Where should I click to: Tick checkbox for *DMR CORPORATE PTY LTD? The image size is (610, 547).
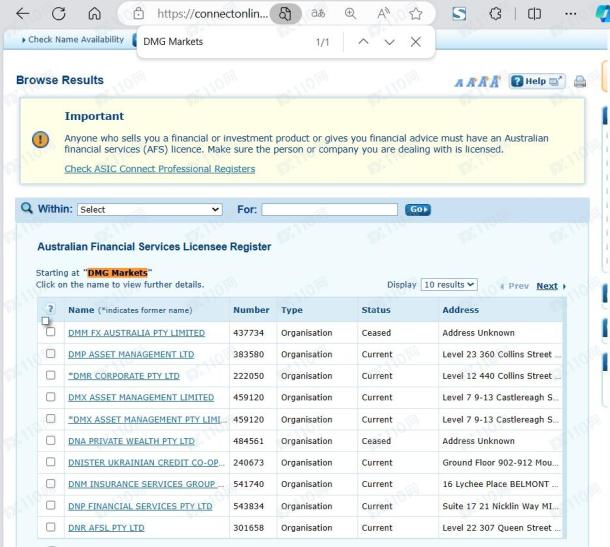tap(51, 375)
